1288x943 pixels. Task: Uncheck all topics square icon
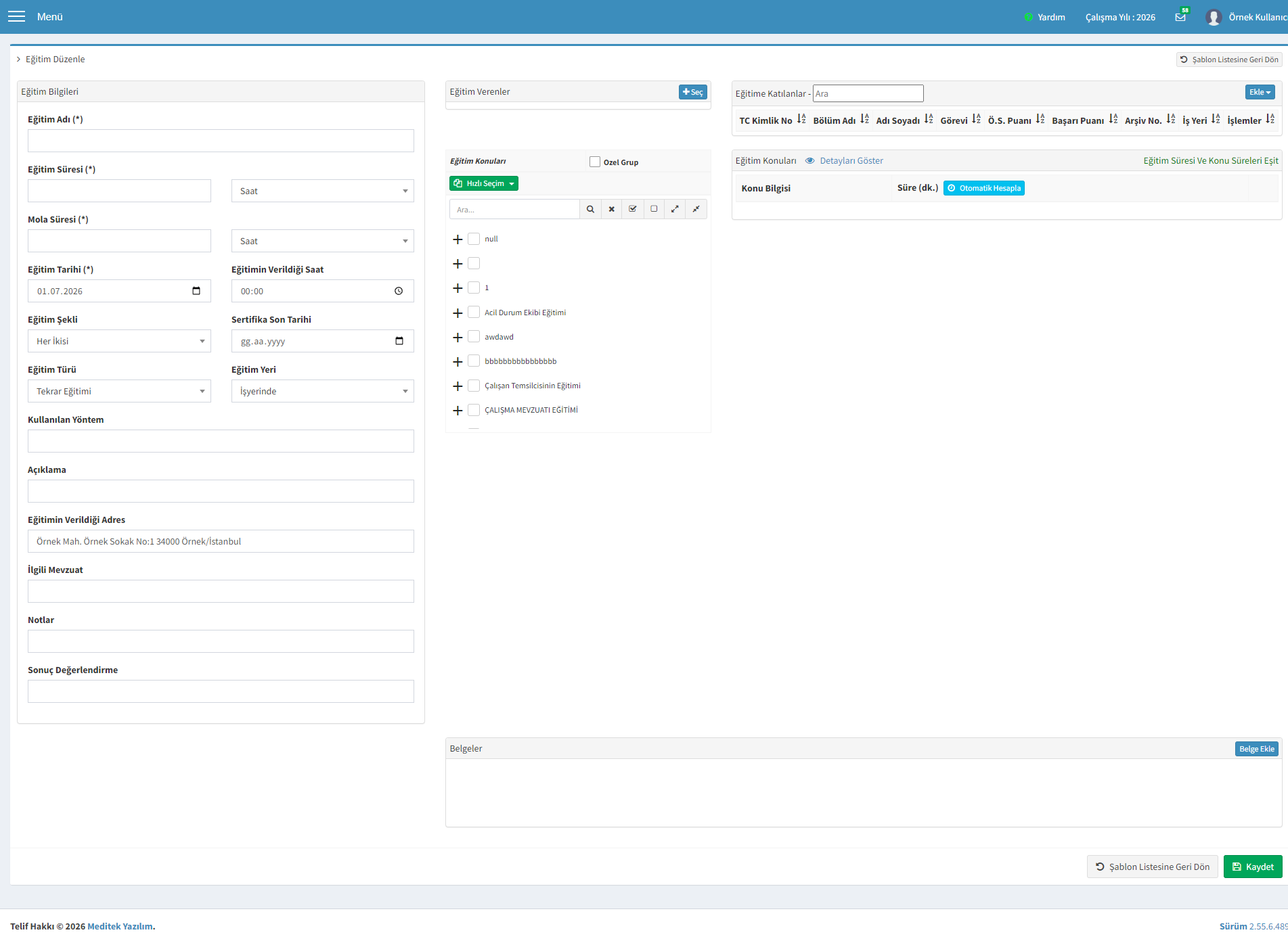point(654,209)
